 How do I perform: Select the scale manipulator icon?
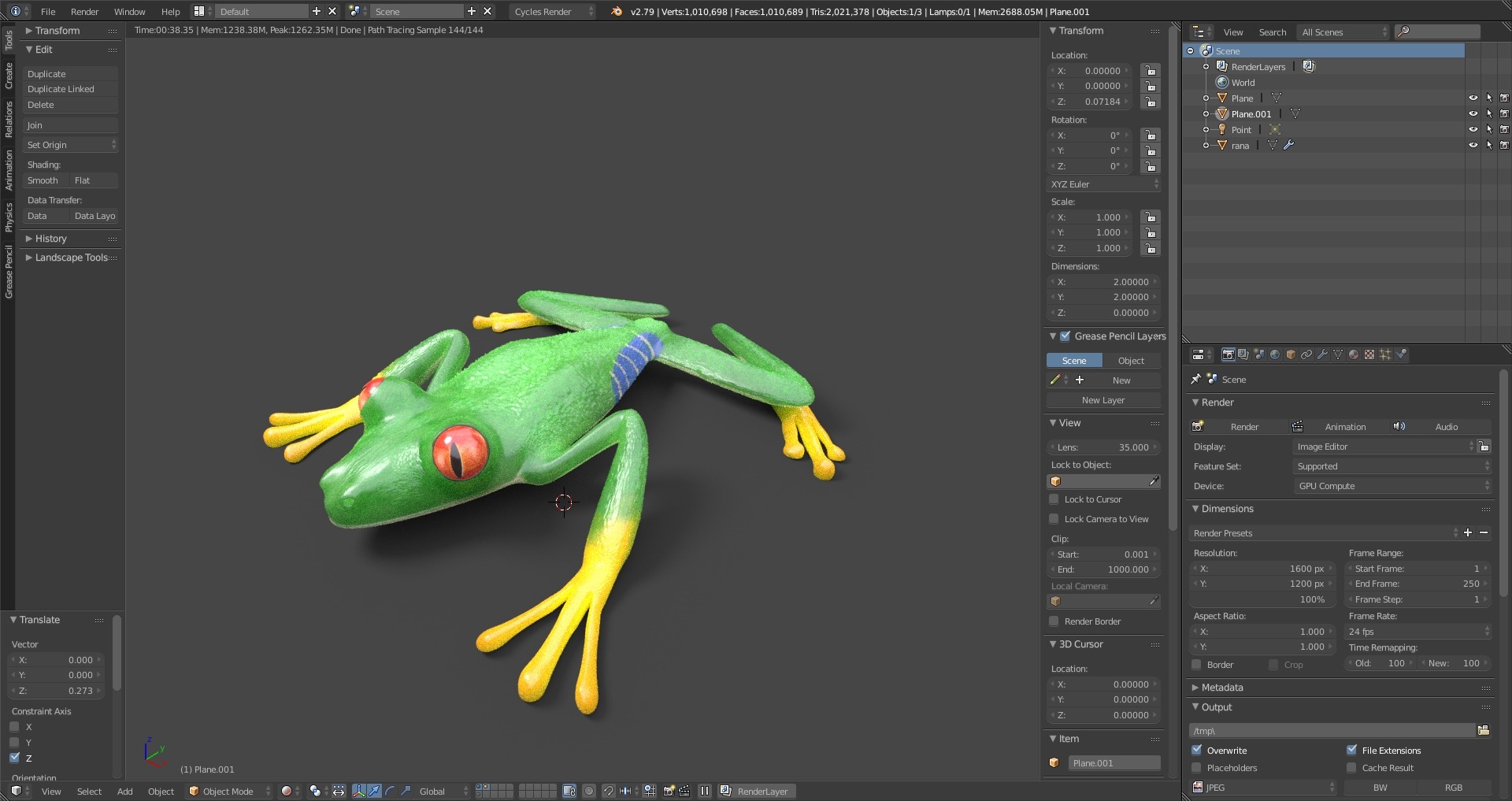[406, 791]
